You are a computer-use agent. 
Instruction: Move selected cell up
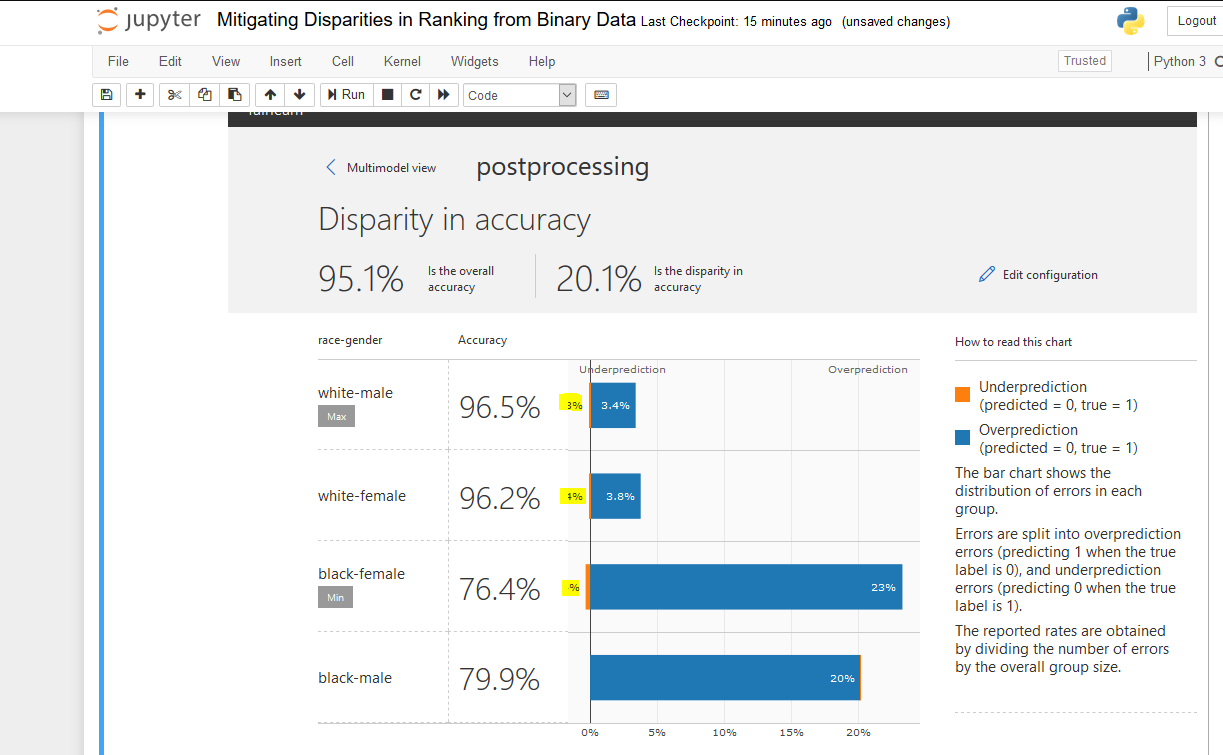pyautogui.click(x=269, y=94)
